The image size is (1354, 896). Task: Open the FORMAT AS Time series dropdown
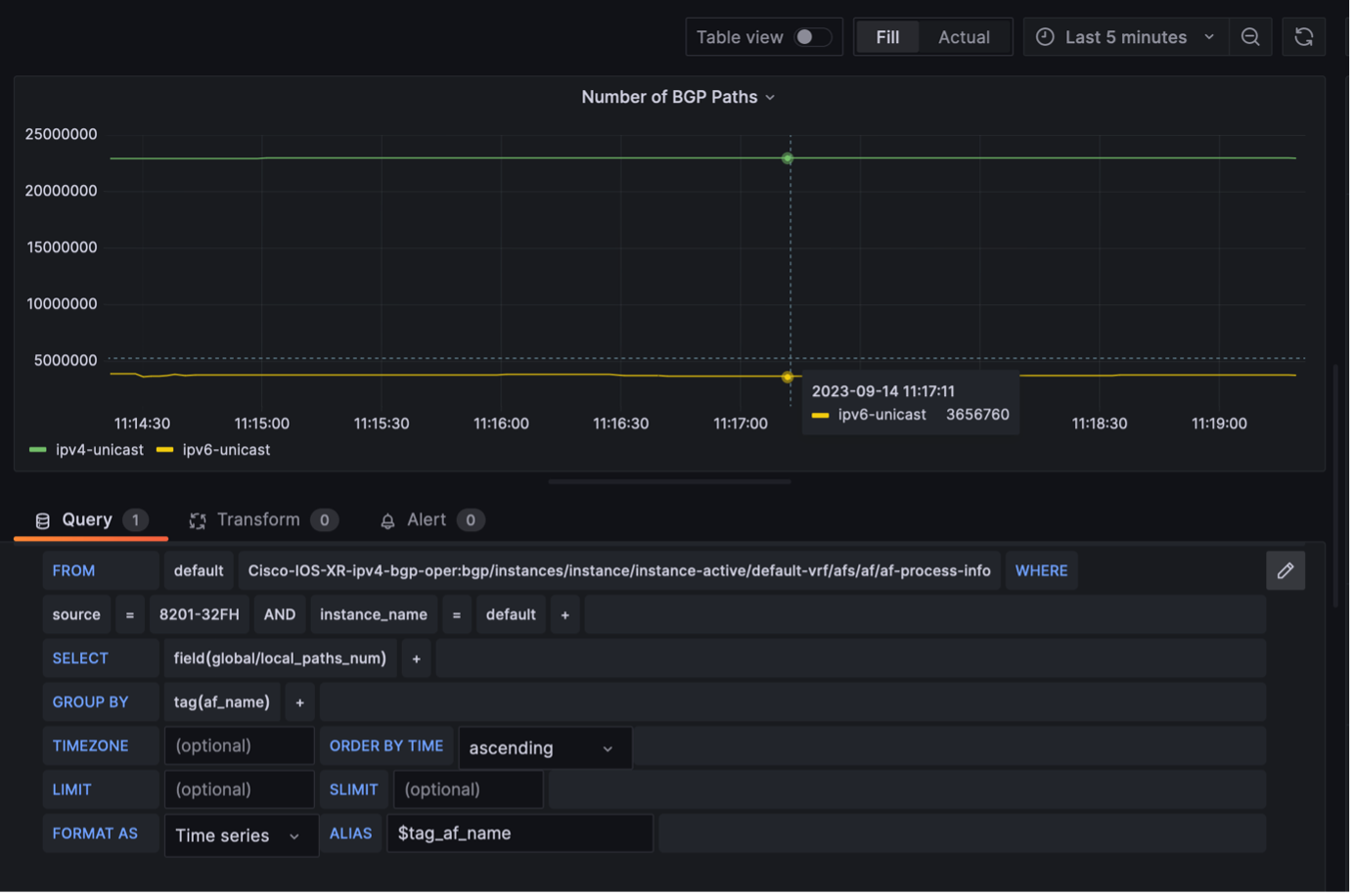click(x=241, y=835)
